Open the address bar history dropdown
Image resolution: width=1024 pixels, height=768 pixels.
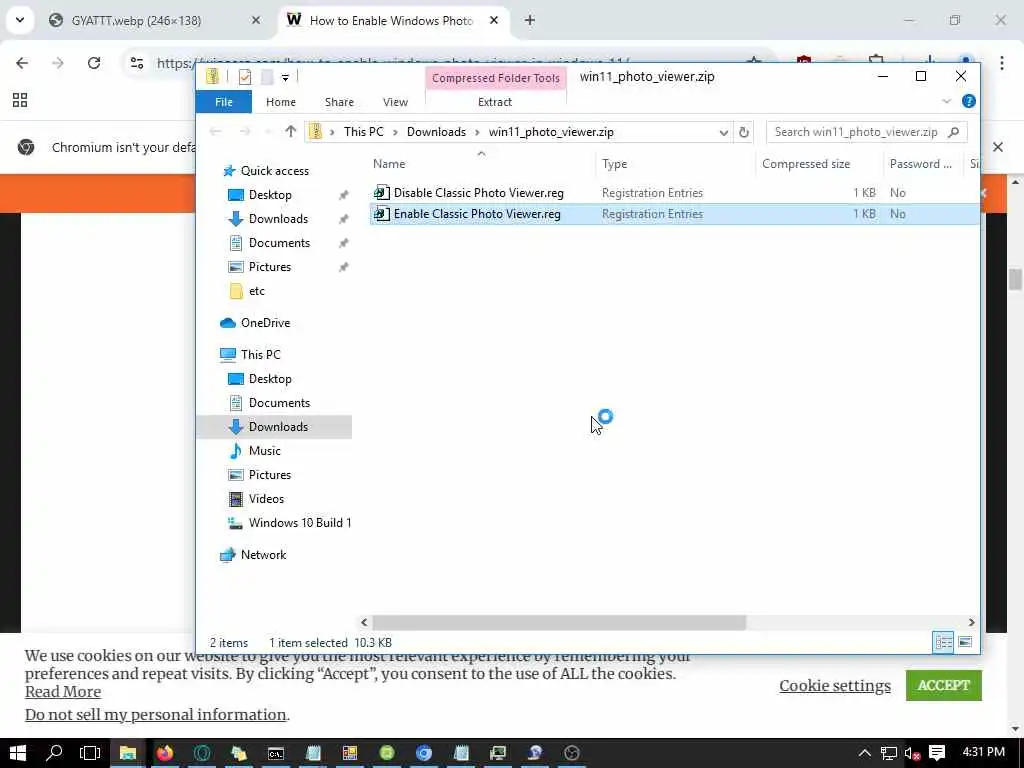[x=723, y=133]
